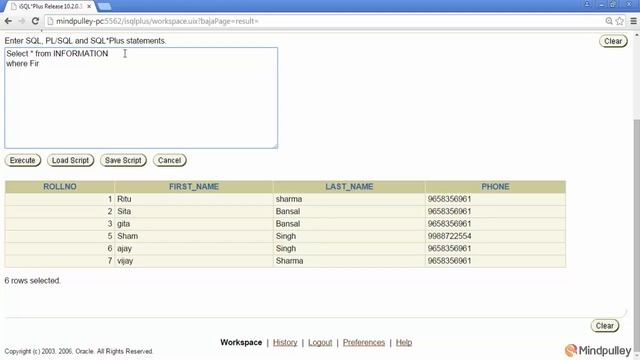
Task: Click the Save Script button
Action: point(123,160)
